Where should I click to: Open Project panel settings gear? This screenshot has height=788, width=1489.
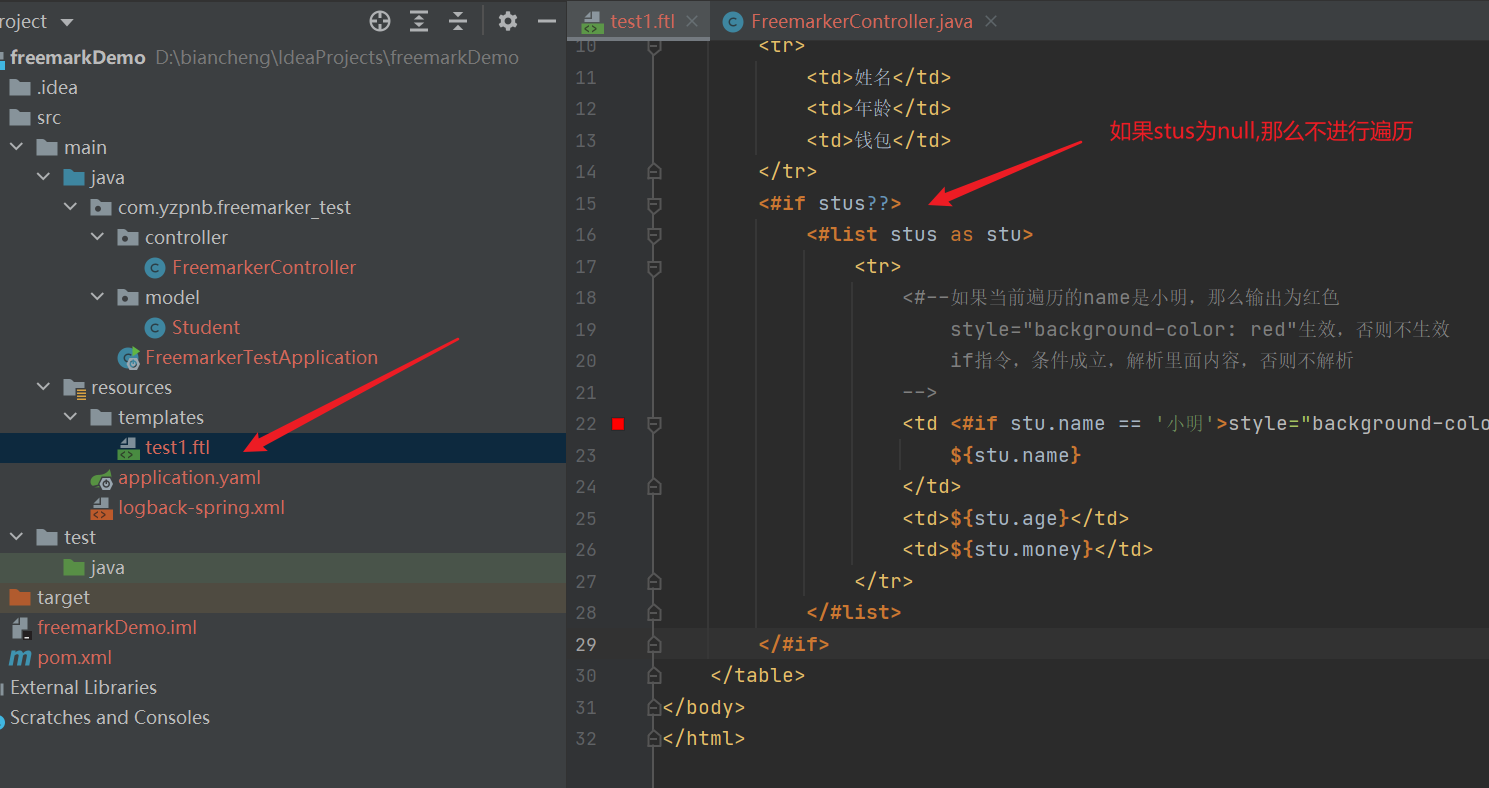point(508,21)
